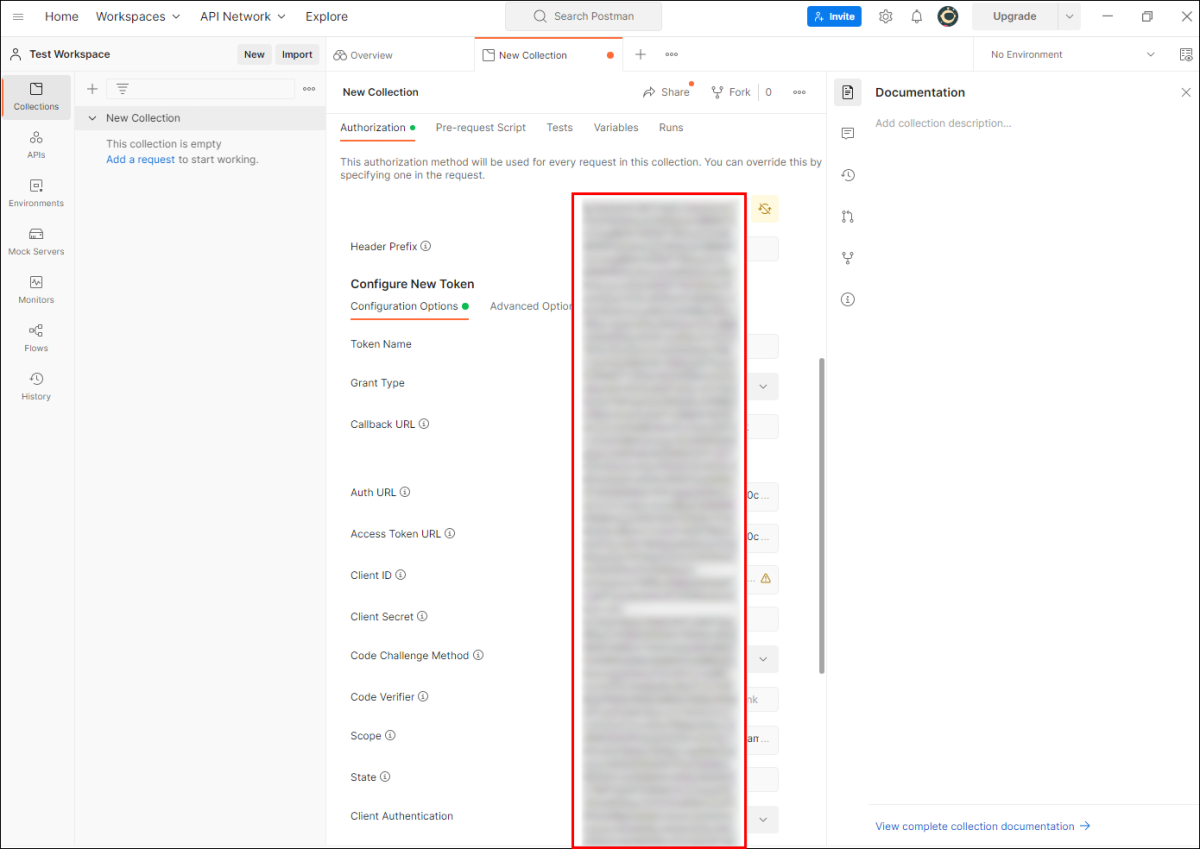Image resolution: width=1200 pixels, height=849 pixels.
Task: Click info icon next to Callback URL
Action: [424, 424]
